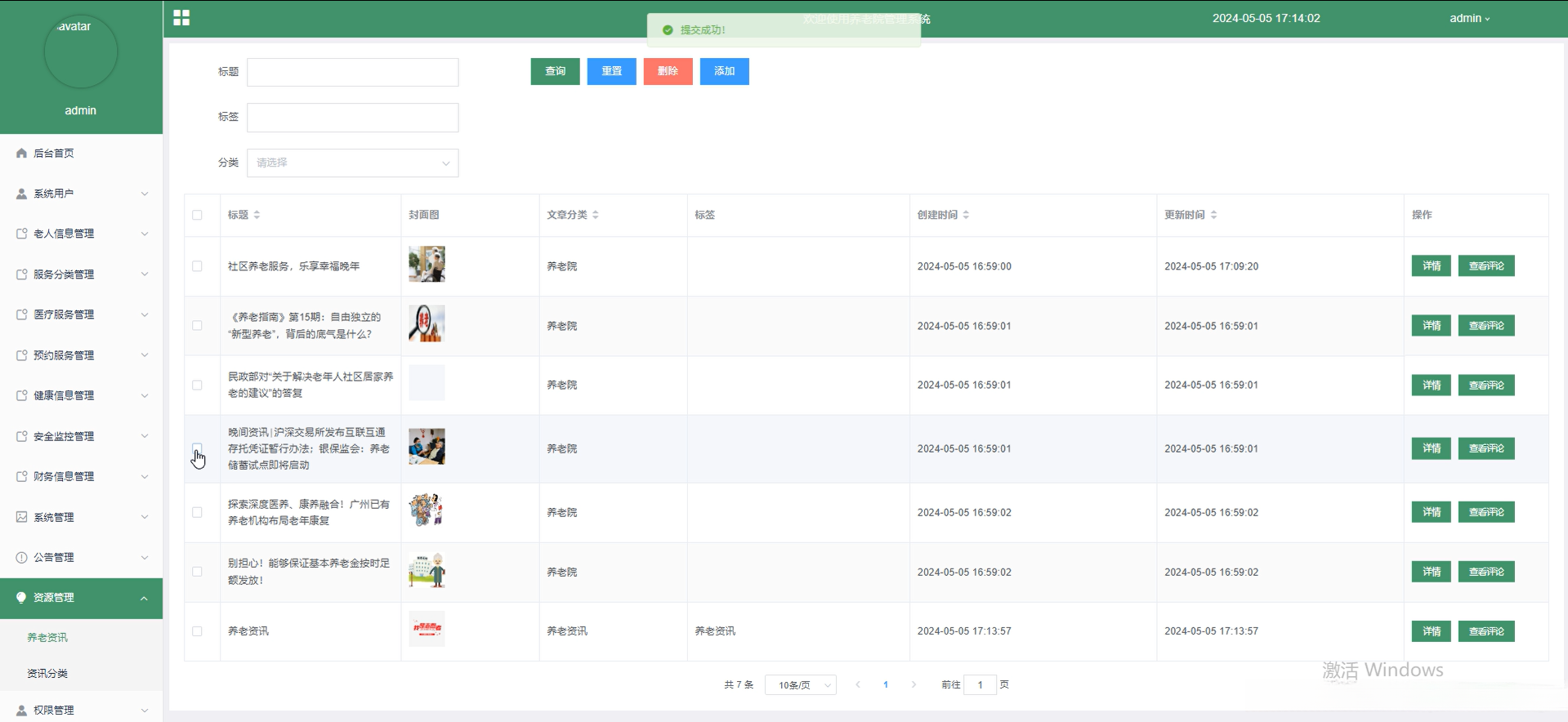The image size is (1568, 722).
Task: Click the info icon beside 公告管理
Action: click(x=22, y=557)
